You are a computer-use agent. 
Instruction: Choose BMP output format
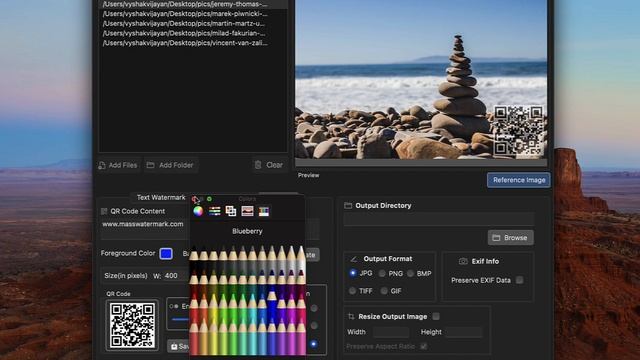coord(411,273)
